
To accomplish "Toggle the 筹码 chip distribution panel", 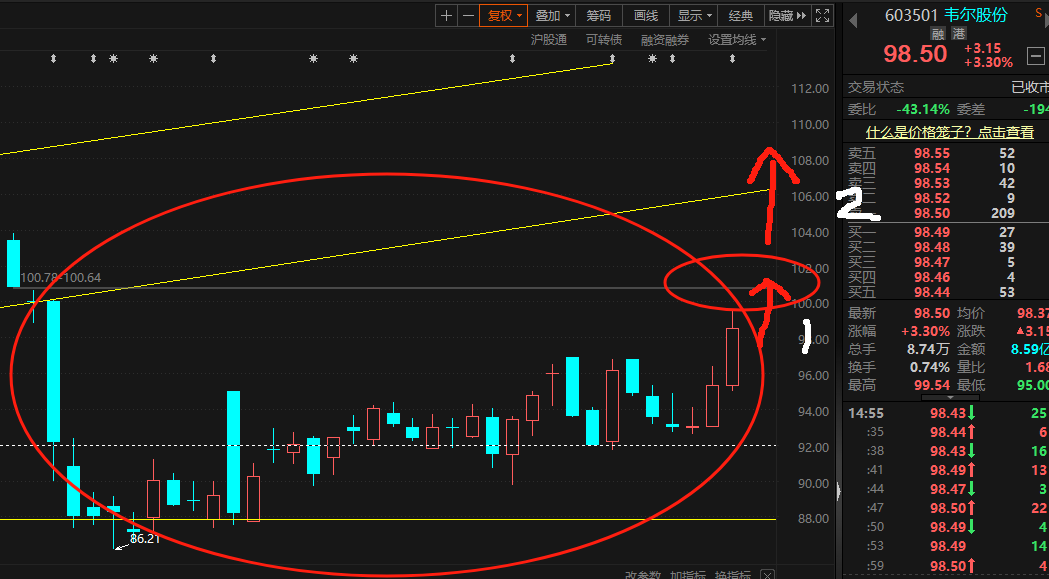I will (x=599, y=15).
